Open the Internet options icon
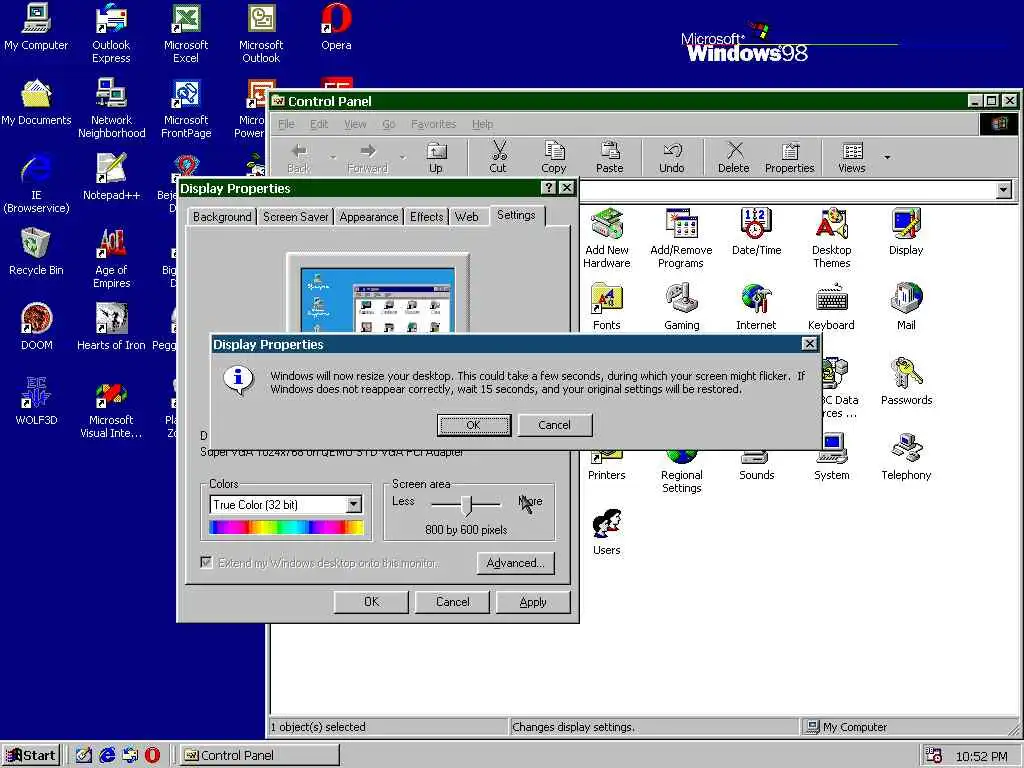This screenshot has height=768, width=1024. pyautogui.click(x=756, y=306)
